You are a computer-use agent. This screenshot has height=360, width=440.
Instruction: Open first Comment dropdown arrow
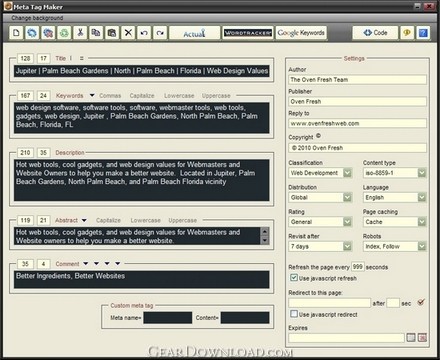click(86, 263)
